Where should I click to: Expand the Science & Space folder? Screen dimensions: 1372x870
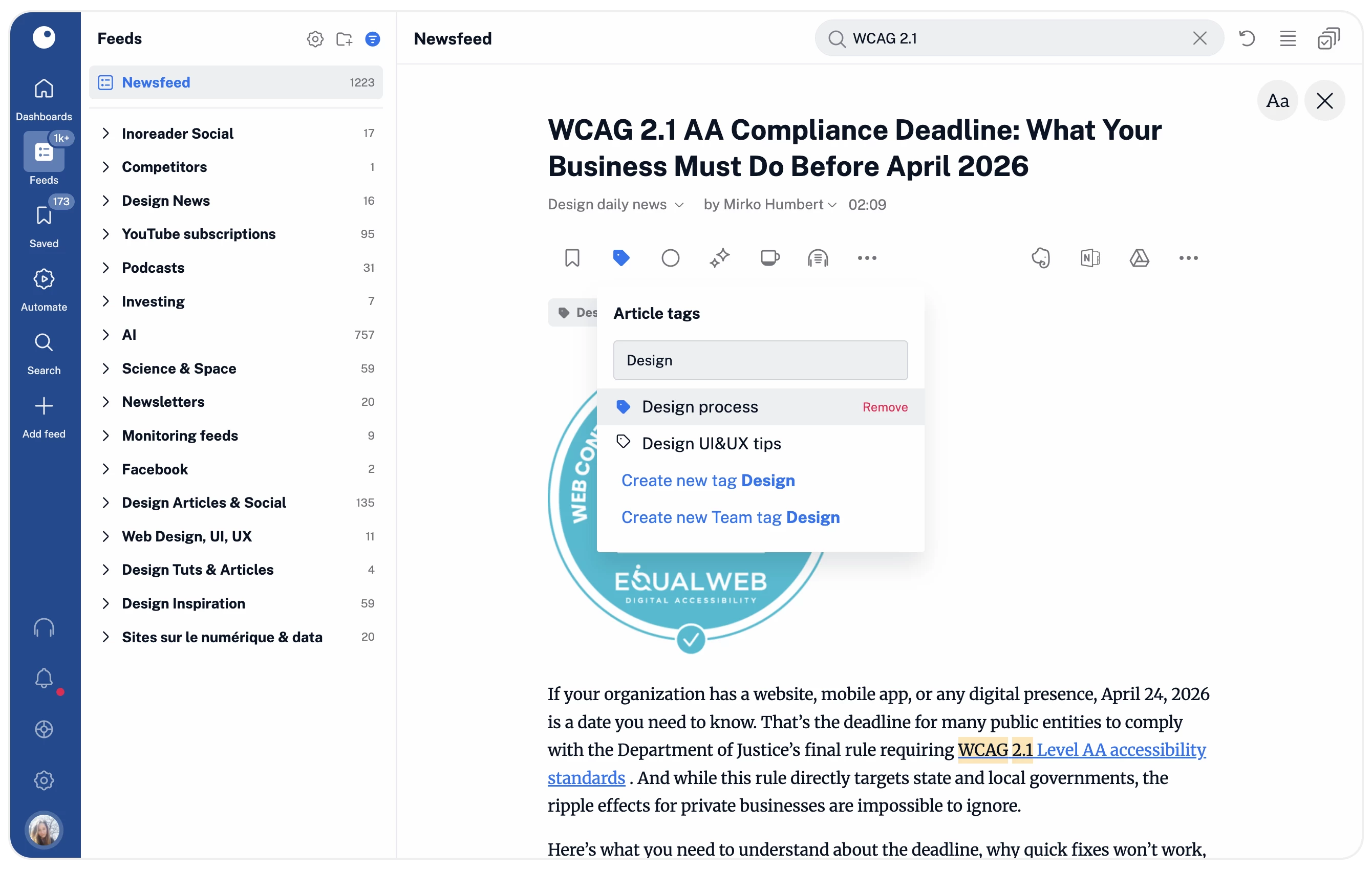[105, 368]
